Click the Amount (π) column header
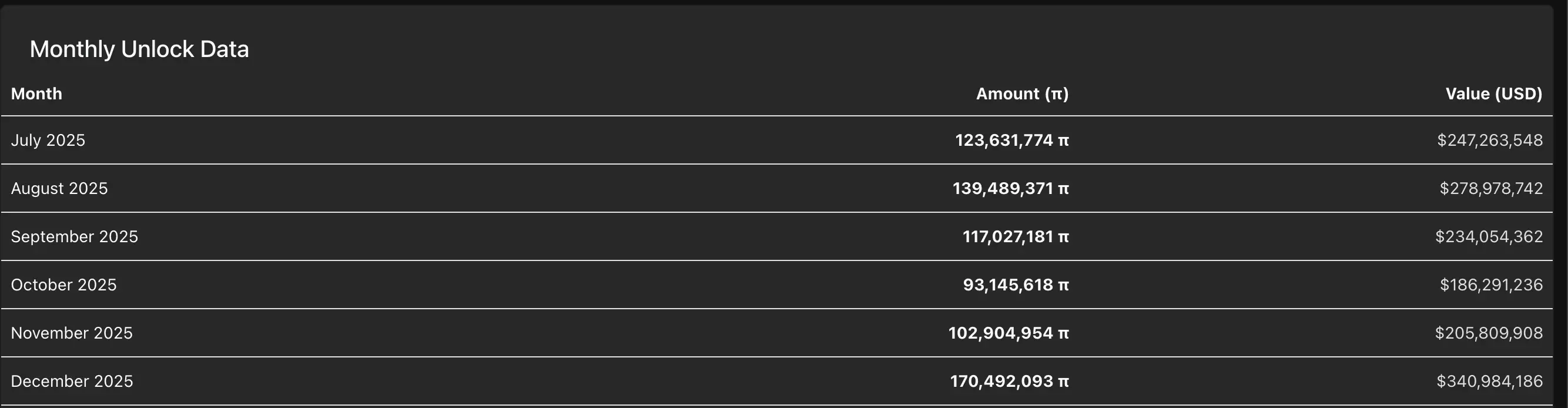Image resolution: width=1568 pixels, height=408 pixels. coord(1022,94)
